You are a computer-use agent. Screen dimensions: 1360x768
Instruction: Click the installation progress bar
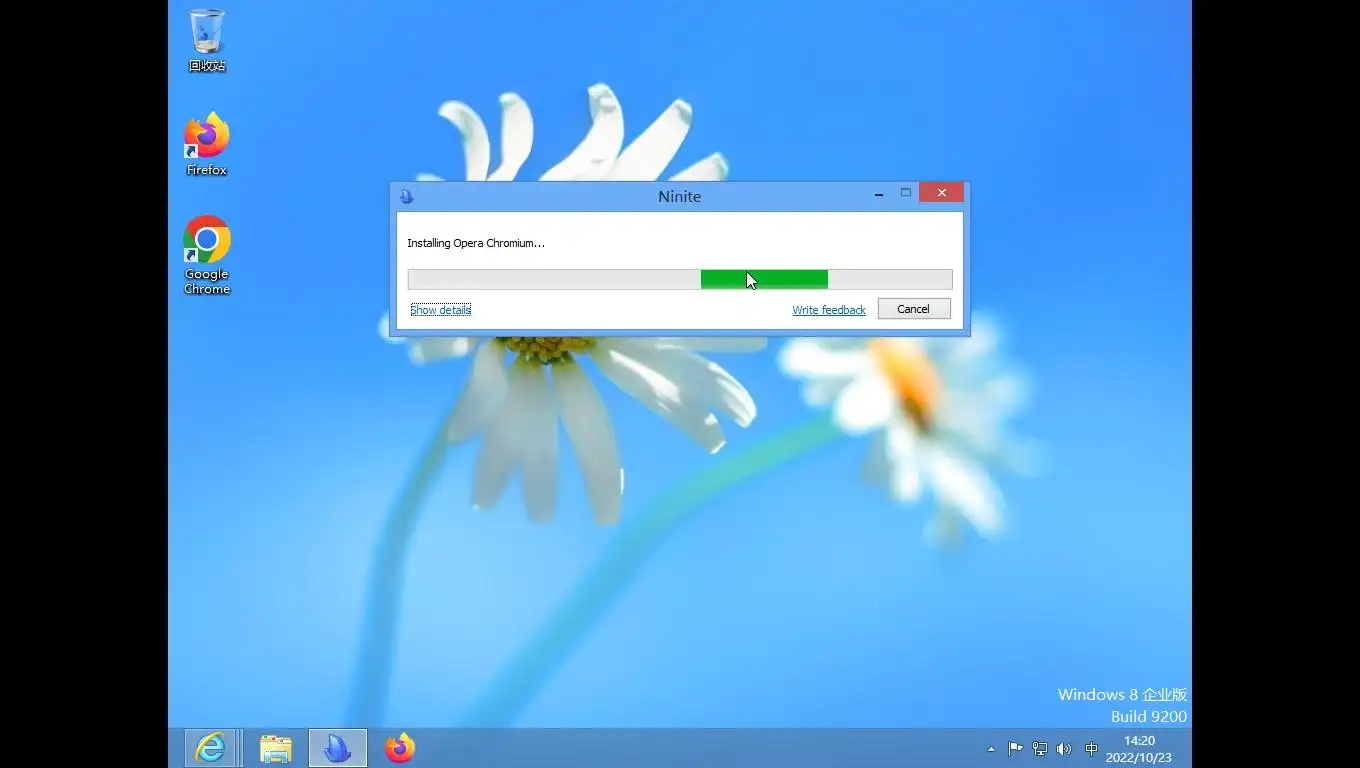tap(680, 280)
